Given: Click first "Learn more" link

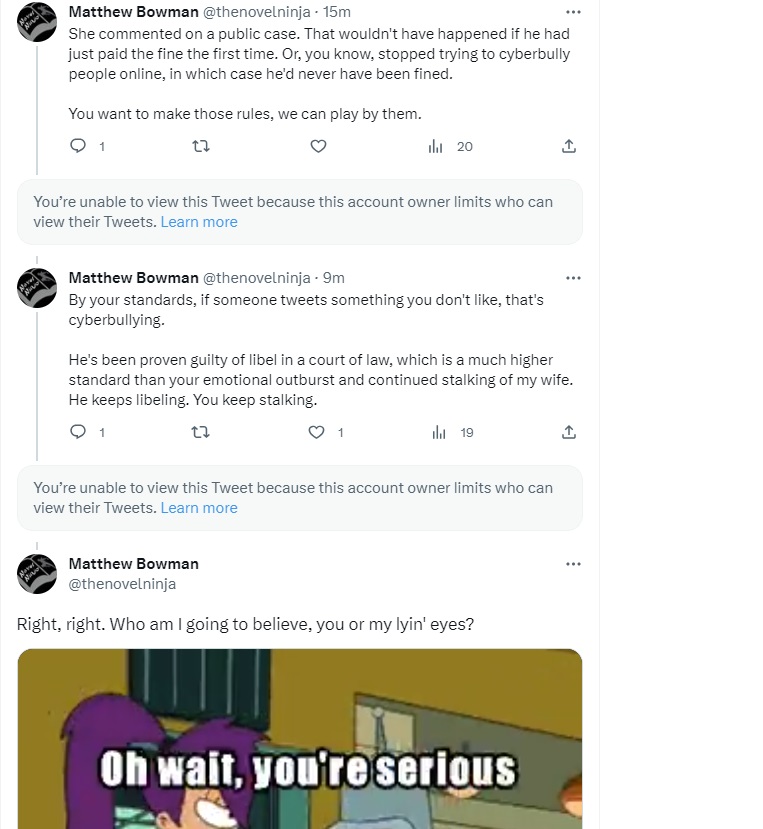Looking at the screenshot, I should click(x=199, y=222).
